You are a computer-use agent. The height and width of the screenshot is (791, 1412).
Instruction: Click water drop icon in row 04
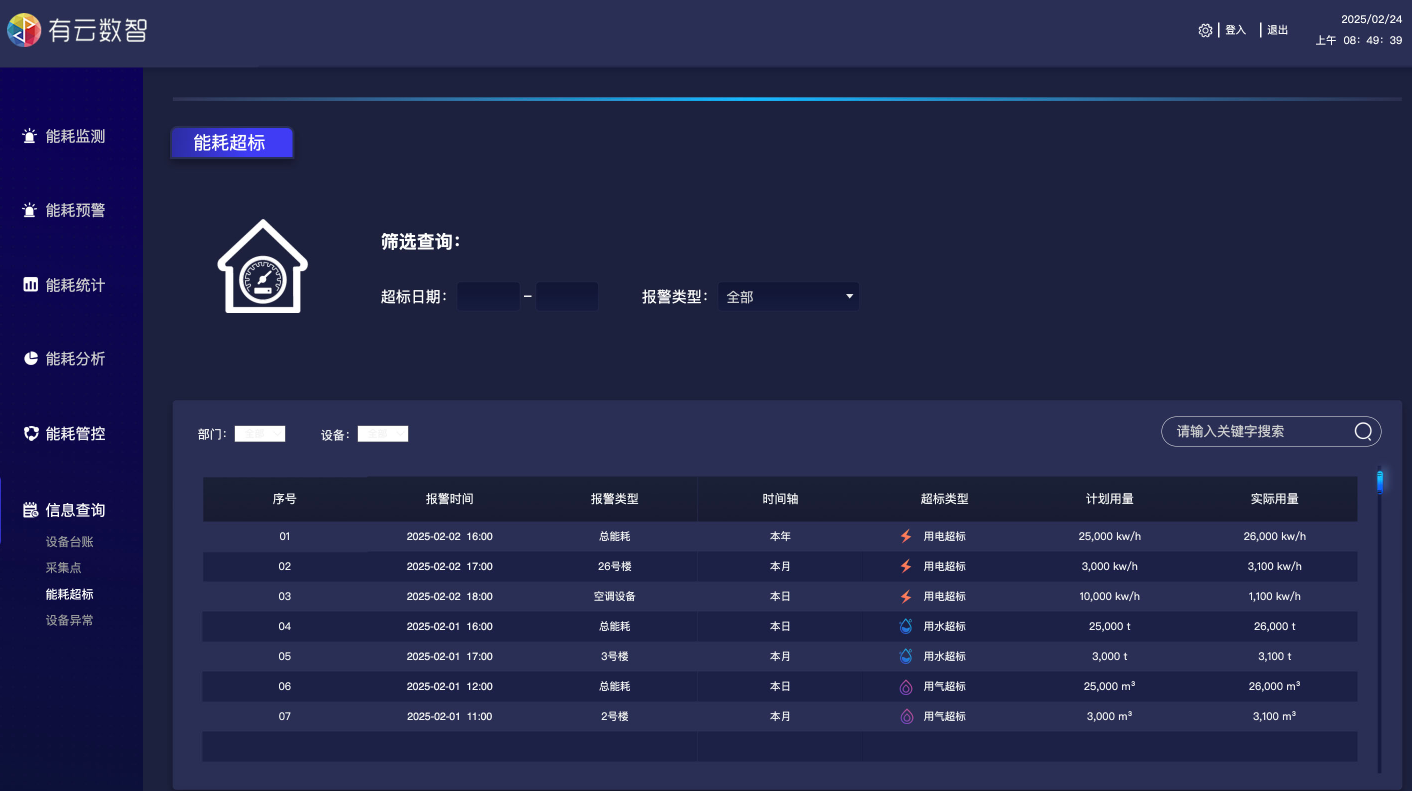(x=906, y=626)
